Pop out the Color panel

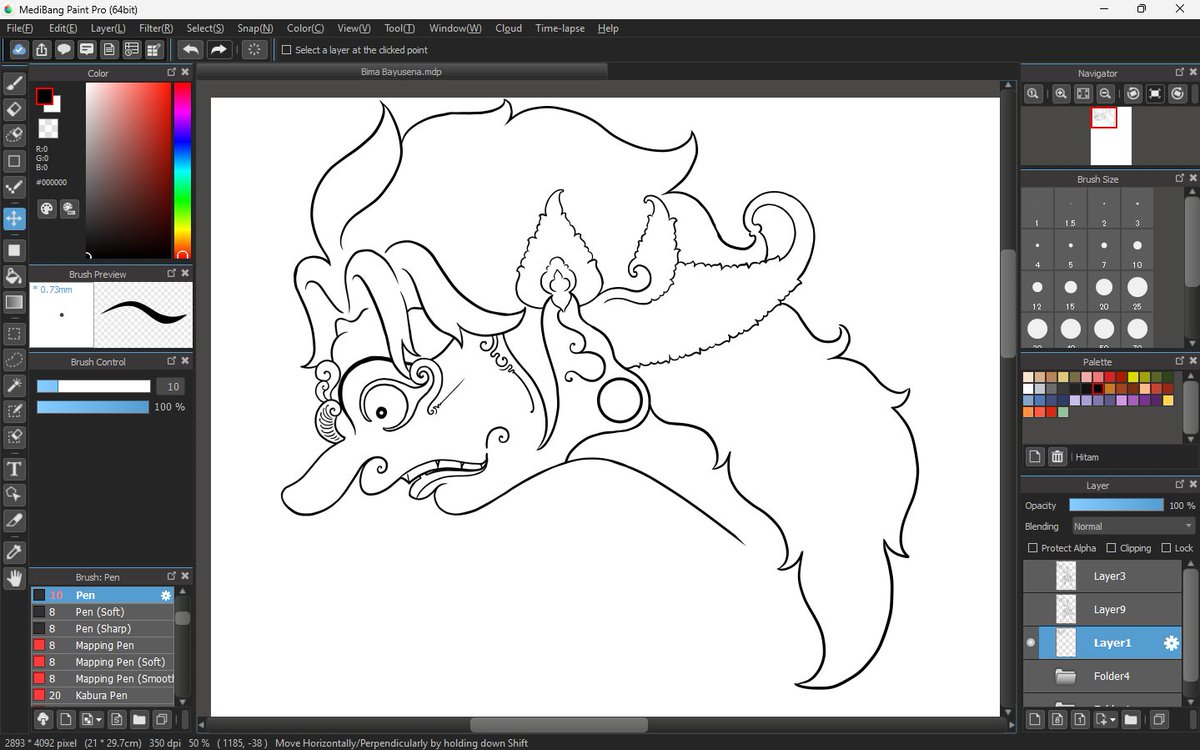point(171,72)
